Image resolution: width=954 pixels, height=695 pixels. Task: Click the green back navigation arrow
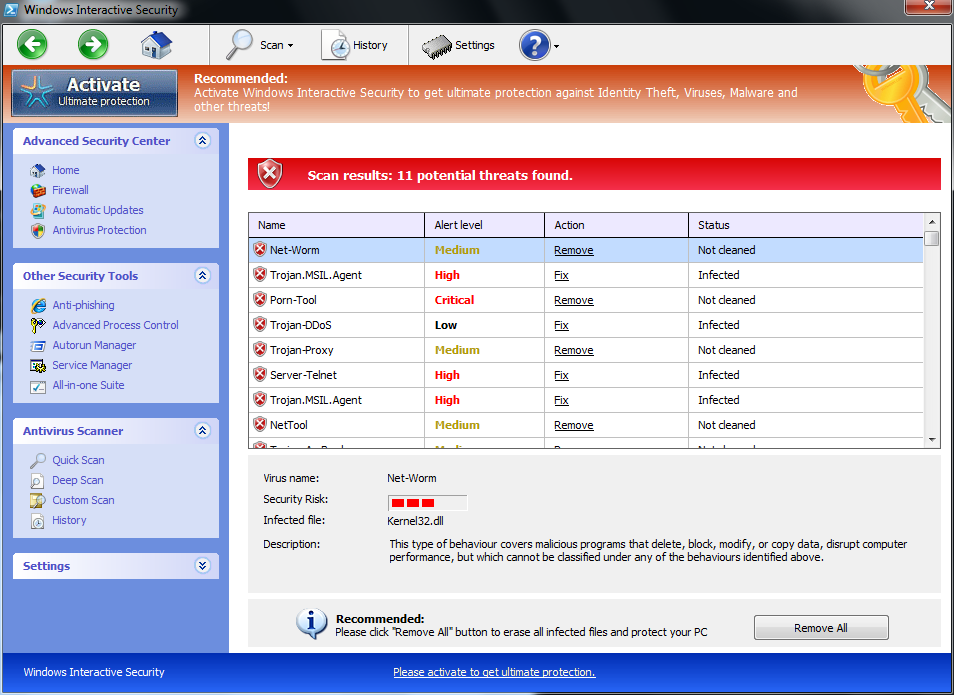click(32, 45)
